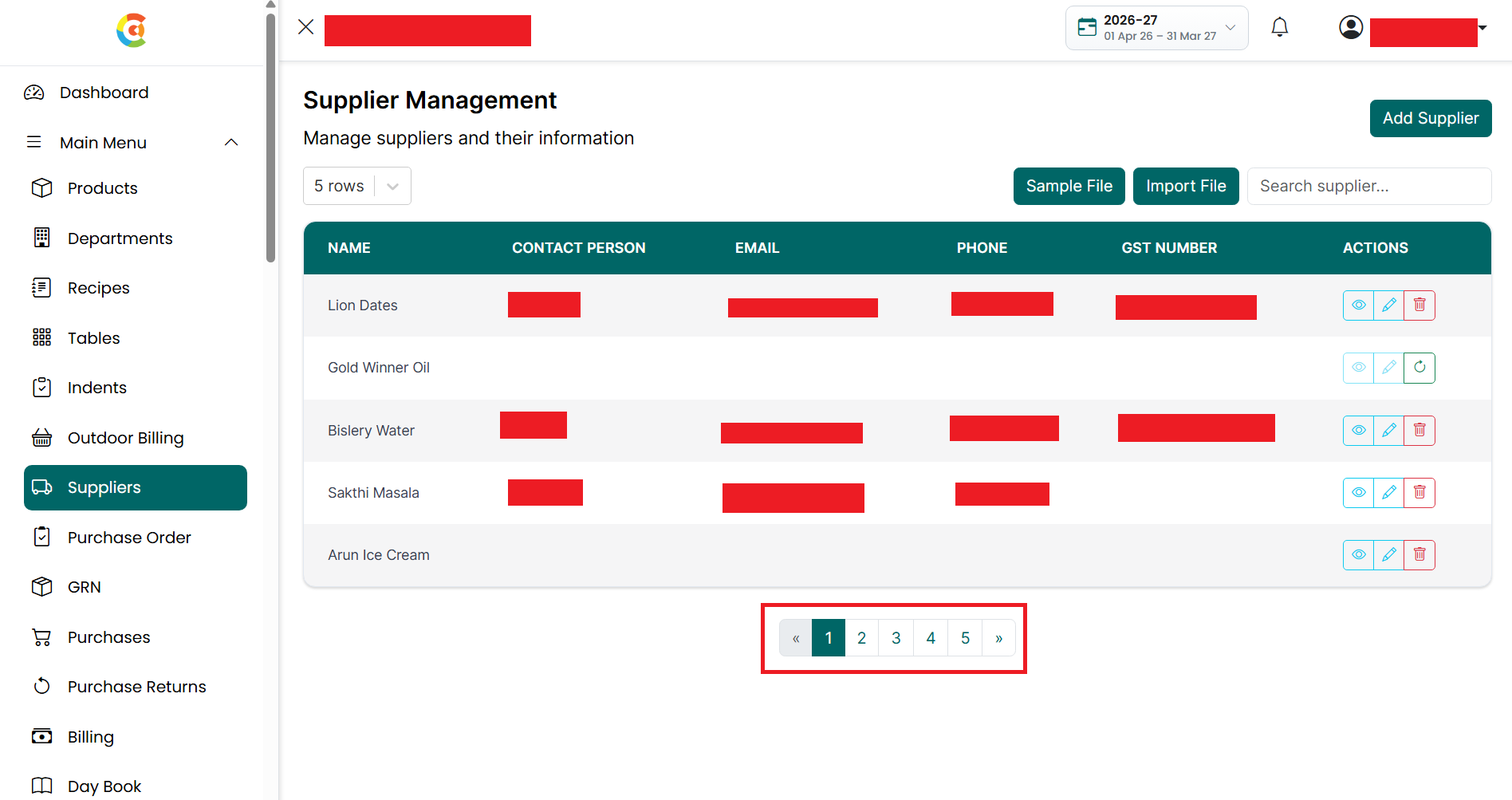The width and height of the screenshot is (1512, 800).
Task: View Lion Dates supplier details
Action: point(1358,305)
